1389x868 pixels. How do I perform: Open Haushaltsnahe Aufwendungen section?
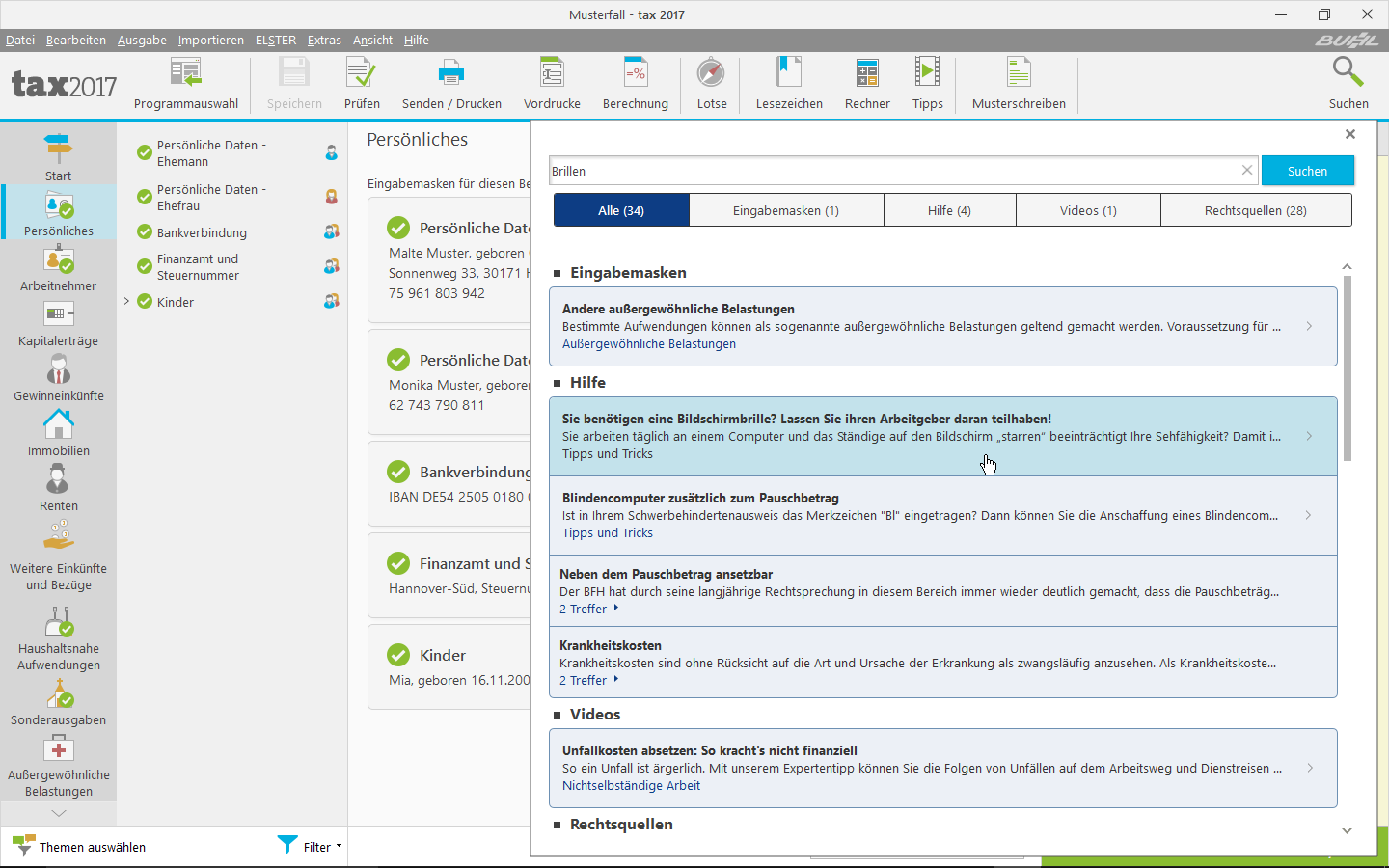(x=58, y=637)
